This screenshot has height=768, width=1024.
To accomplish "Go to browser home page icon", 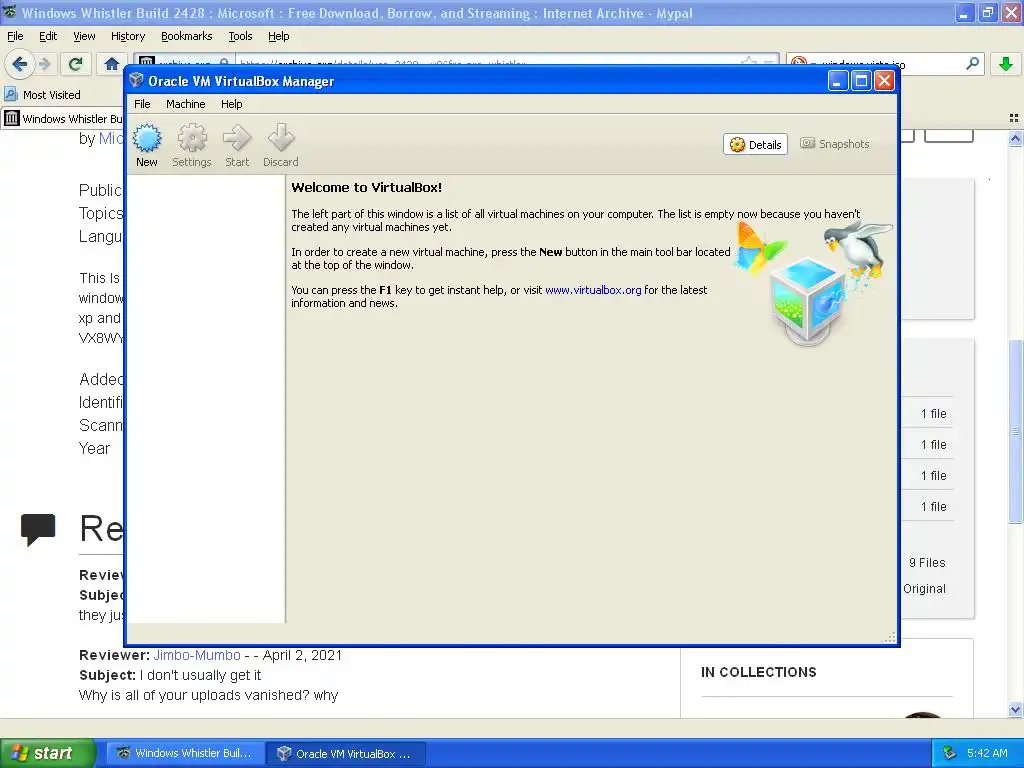I will point(112,64).
